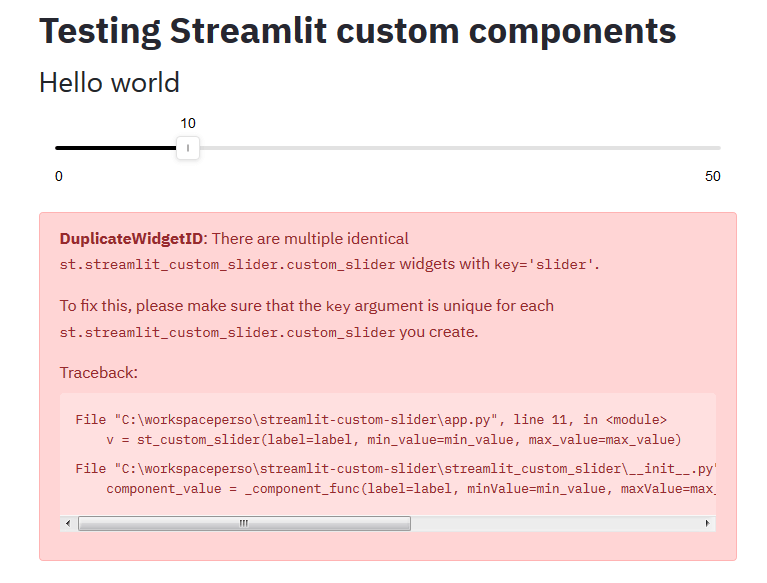Click the slider thumb handle at 10

pyautogui.click(x=188, y=148)
